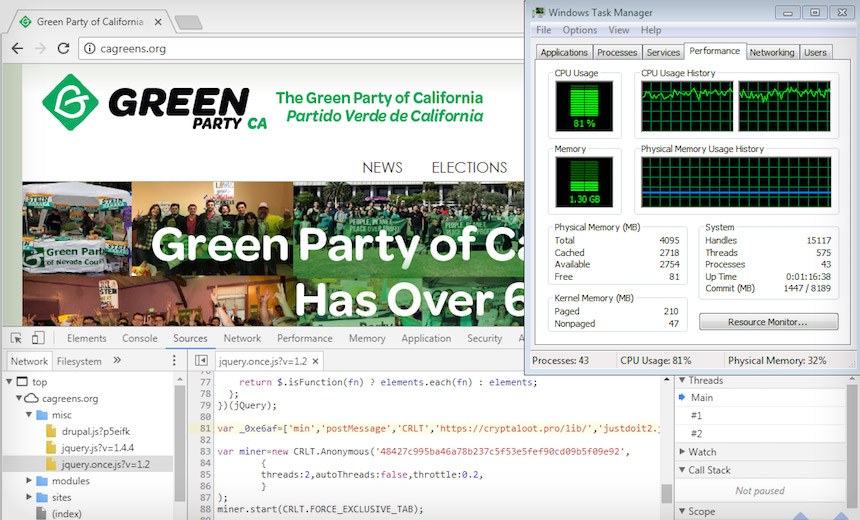Viewport: 860px width, 520px height.
Task: Open the navigator three-dot menu
Action: [174, 360]
